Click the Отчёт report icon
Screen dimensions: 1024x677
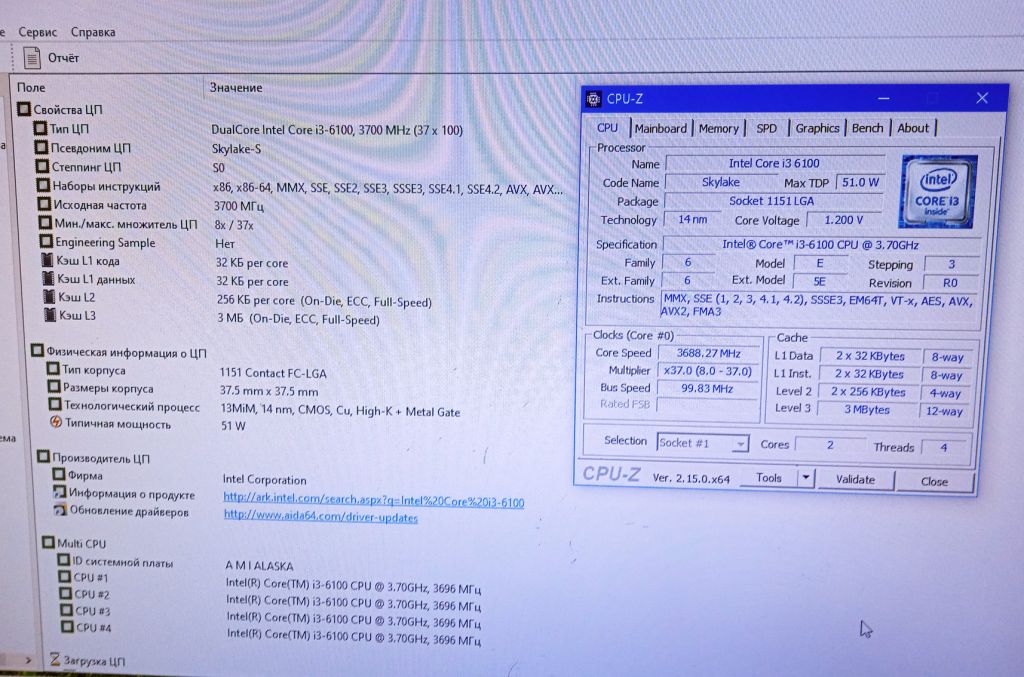tap(32, 58)
